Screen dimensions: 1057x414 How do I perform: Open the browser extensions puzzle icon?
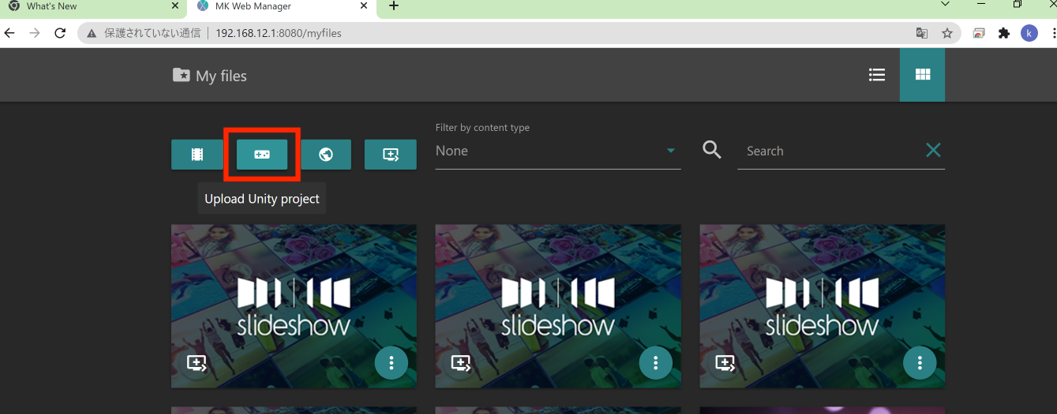pos(1004,33)
